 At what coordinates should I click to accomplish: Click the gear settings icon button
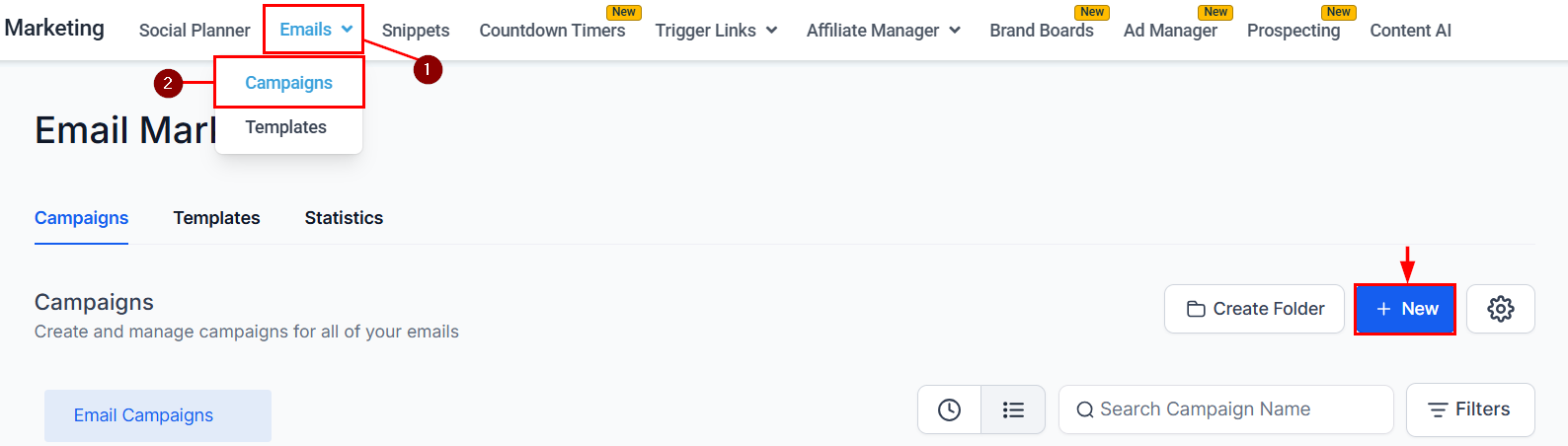coord(1500,309)
